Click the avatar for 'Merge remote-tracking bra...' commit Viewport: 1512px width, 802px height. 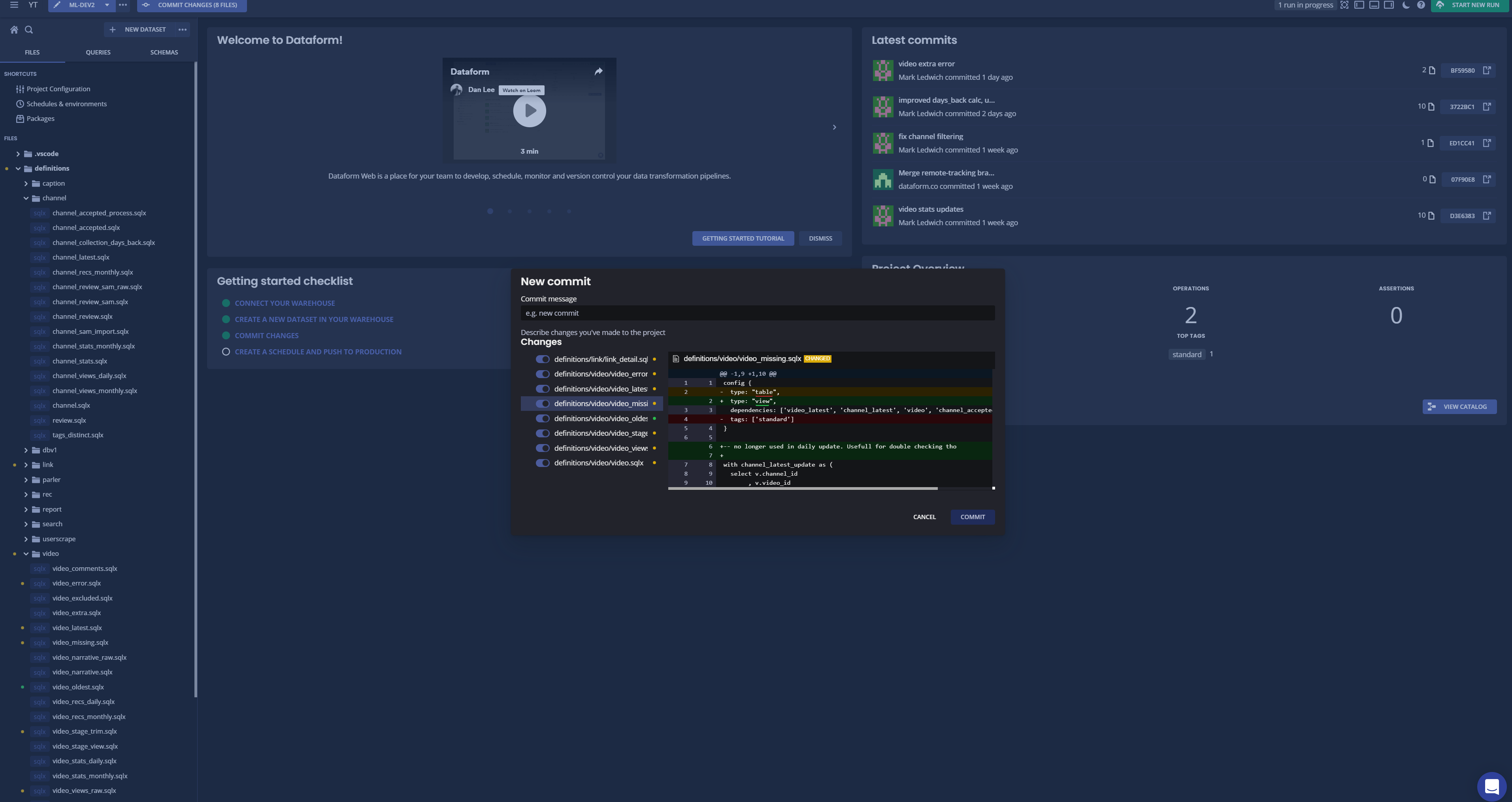tap(883, 179)
